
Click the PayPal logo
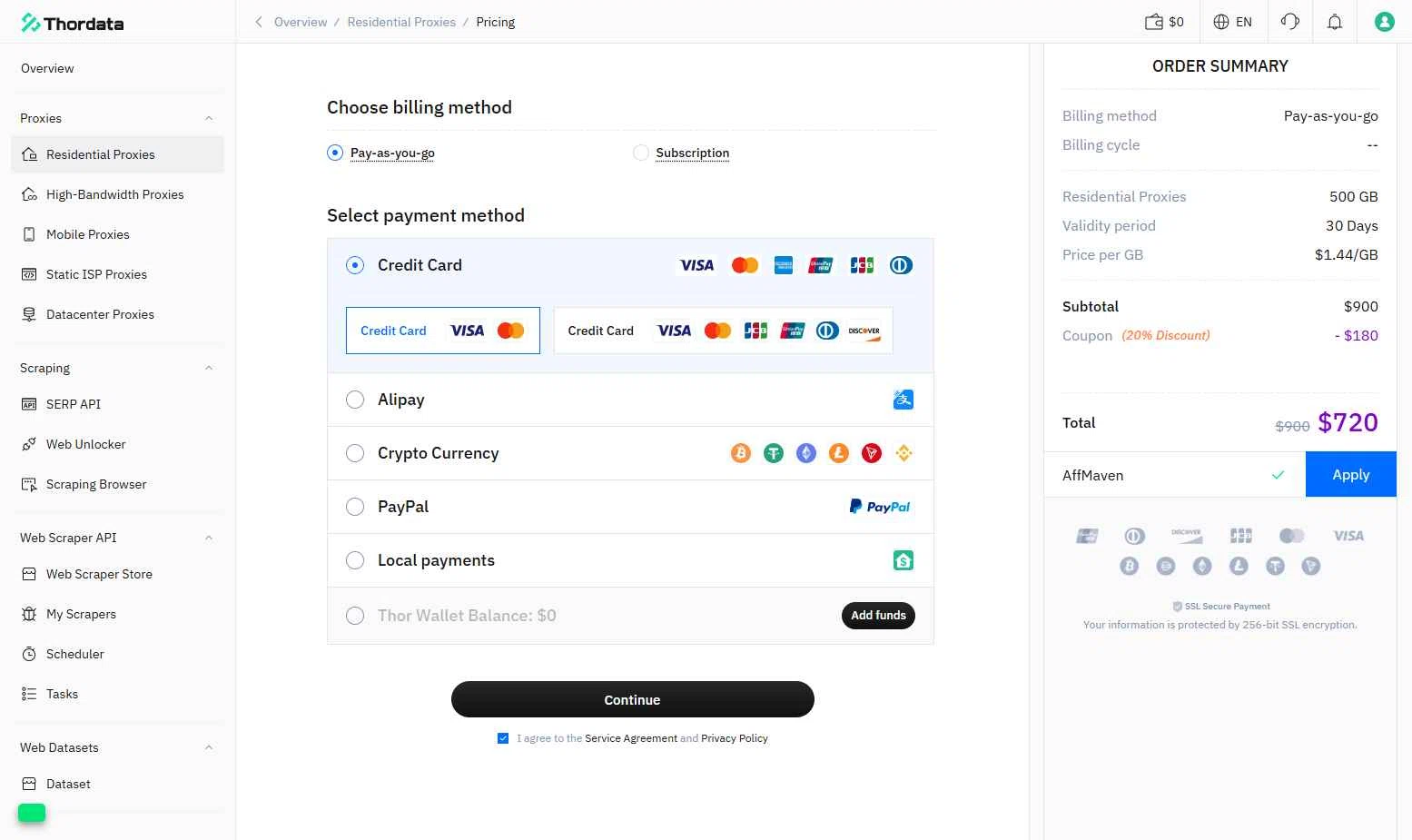click(x=879, y=507)
